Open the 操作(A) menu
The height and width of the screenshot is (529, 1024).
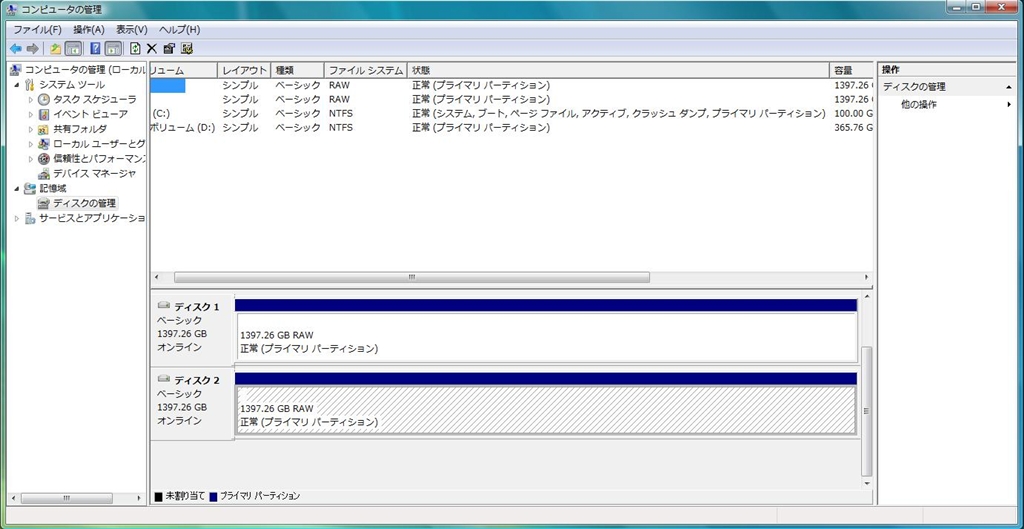coord(89,29)
